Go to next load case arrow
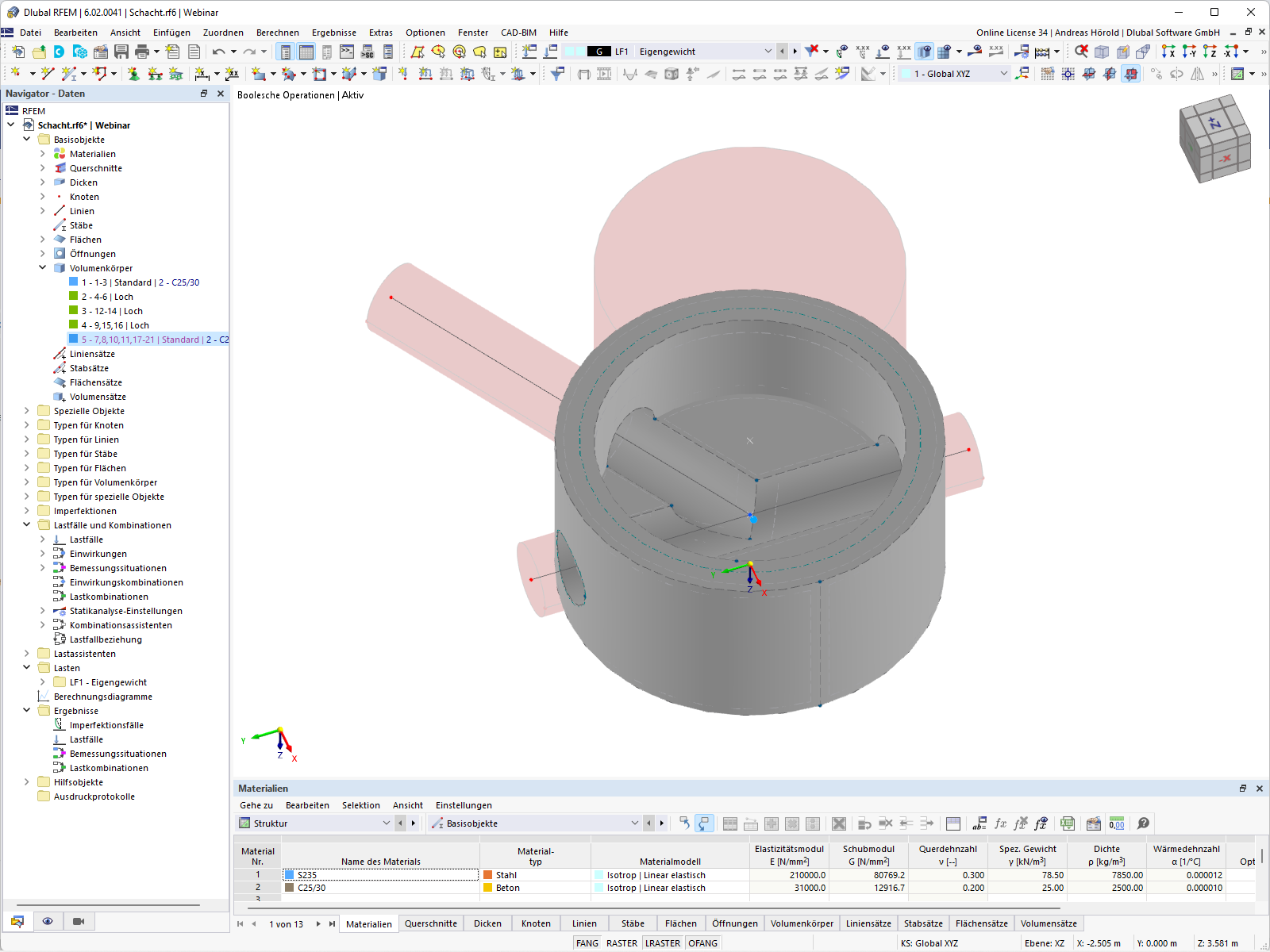Viewport: 1270px width, 952px height. tap(795, 52)
